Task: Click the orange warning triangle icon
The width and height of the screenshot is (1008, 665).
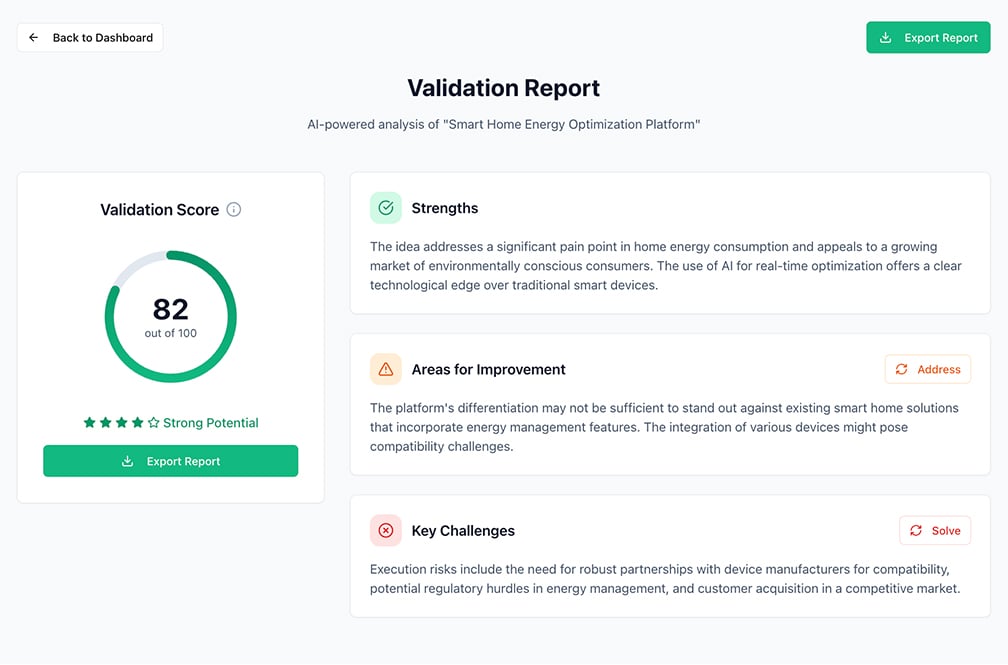Action: [x=386, y=369]
